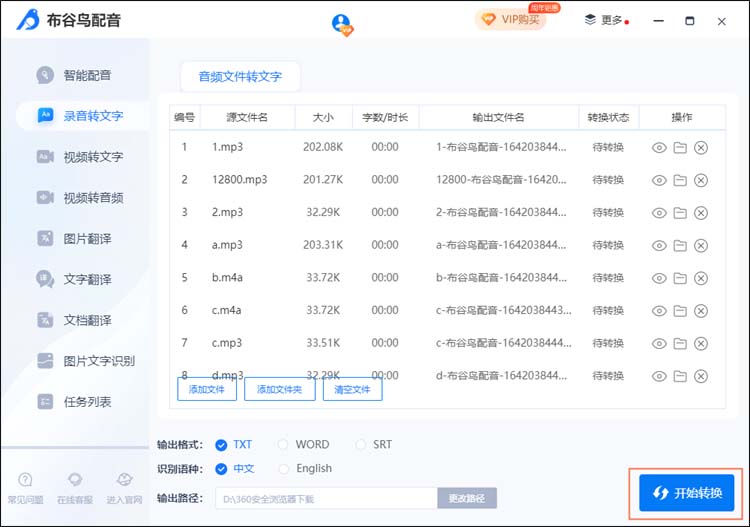Click 清空文件 to clear the list
Image resolution: width=750 pixels, height=527 pixels.
(x=352, y=389)
